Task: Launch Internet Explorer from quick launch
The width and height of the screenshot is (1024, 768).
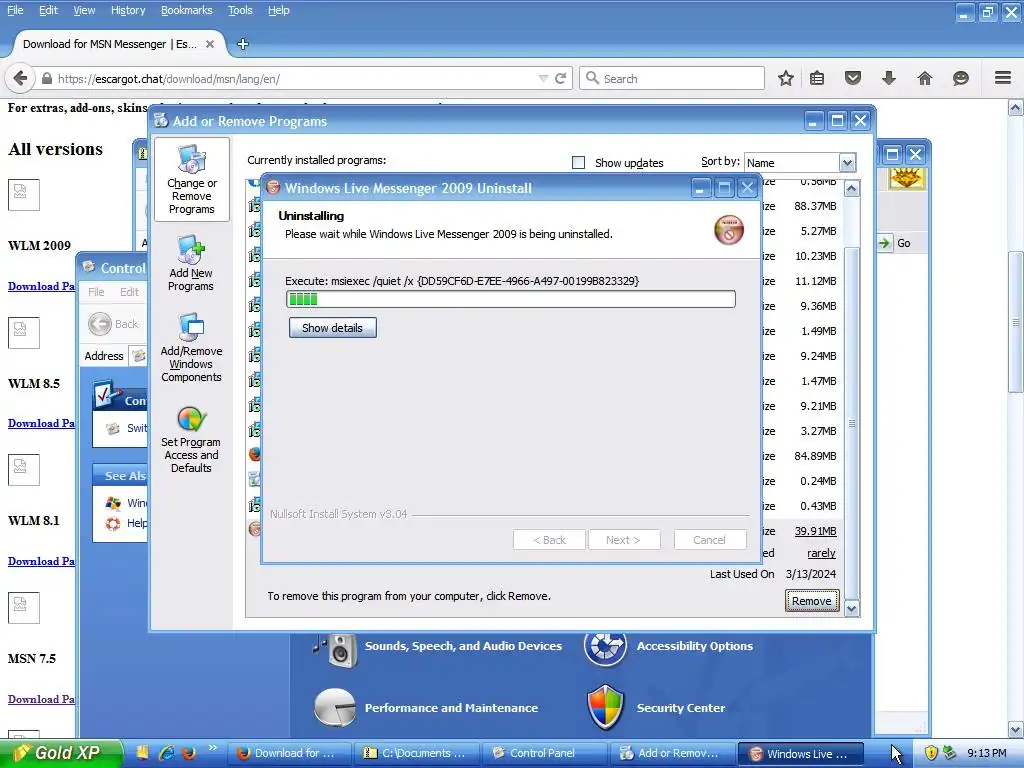Action: [x=167, y=753]
